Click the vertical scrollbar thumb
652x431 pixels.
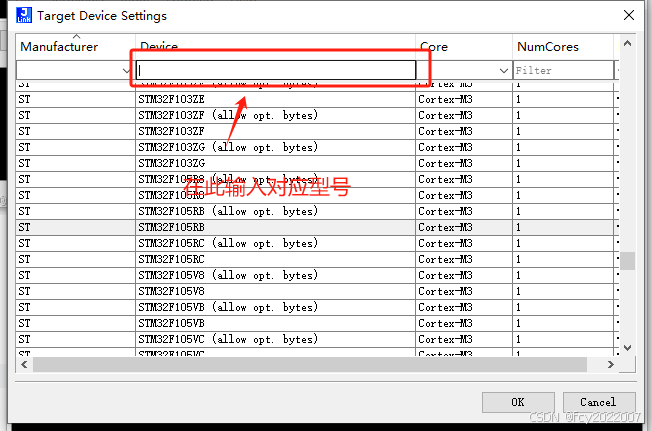[627, 261]
